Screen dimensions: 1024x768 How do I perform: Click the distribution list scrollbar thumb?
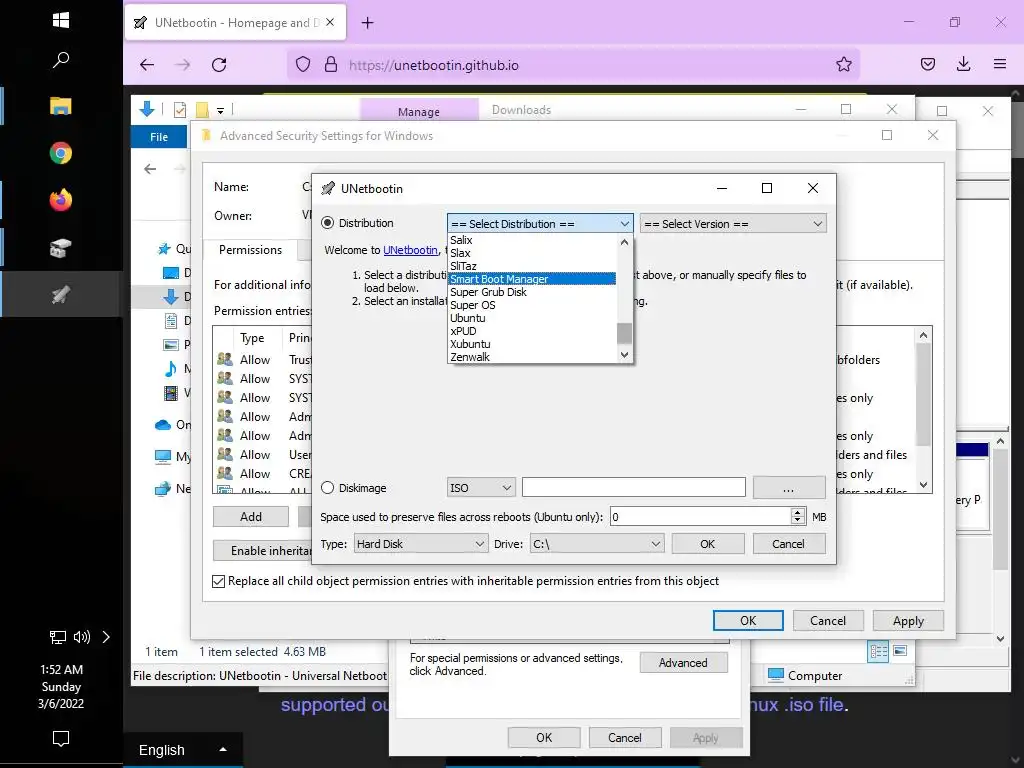coord(624,333)
